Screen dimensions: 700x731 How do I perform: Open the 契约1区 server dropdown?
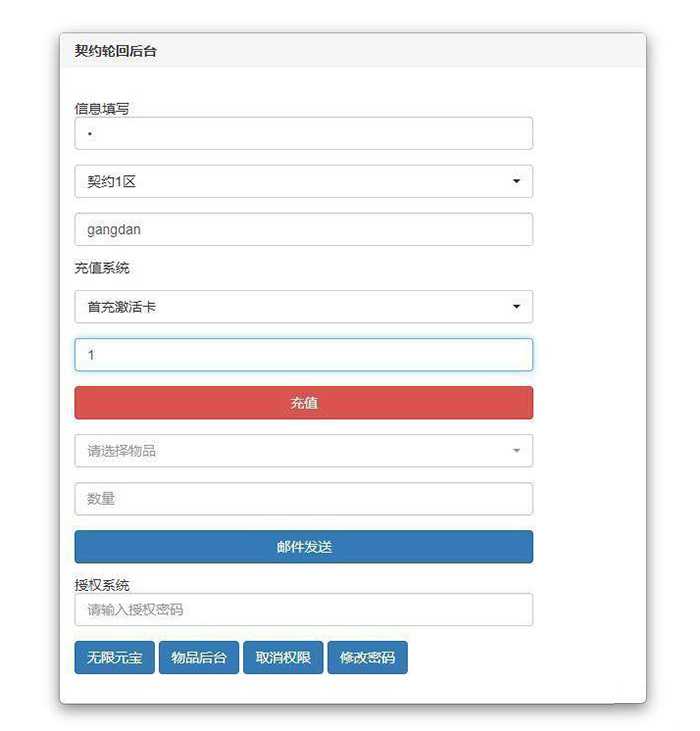tap(303, 182)
